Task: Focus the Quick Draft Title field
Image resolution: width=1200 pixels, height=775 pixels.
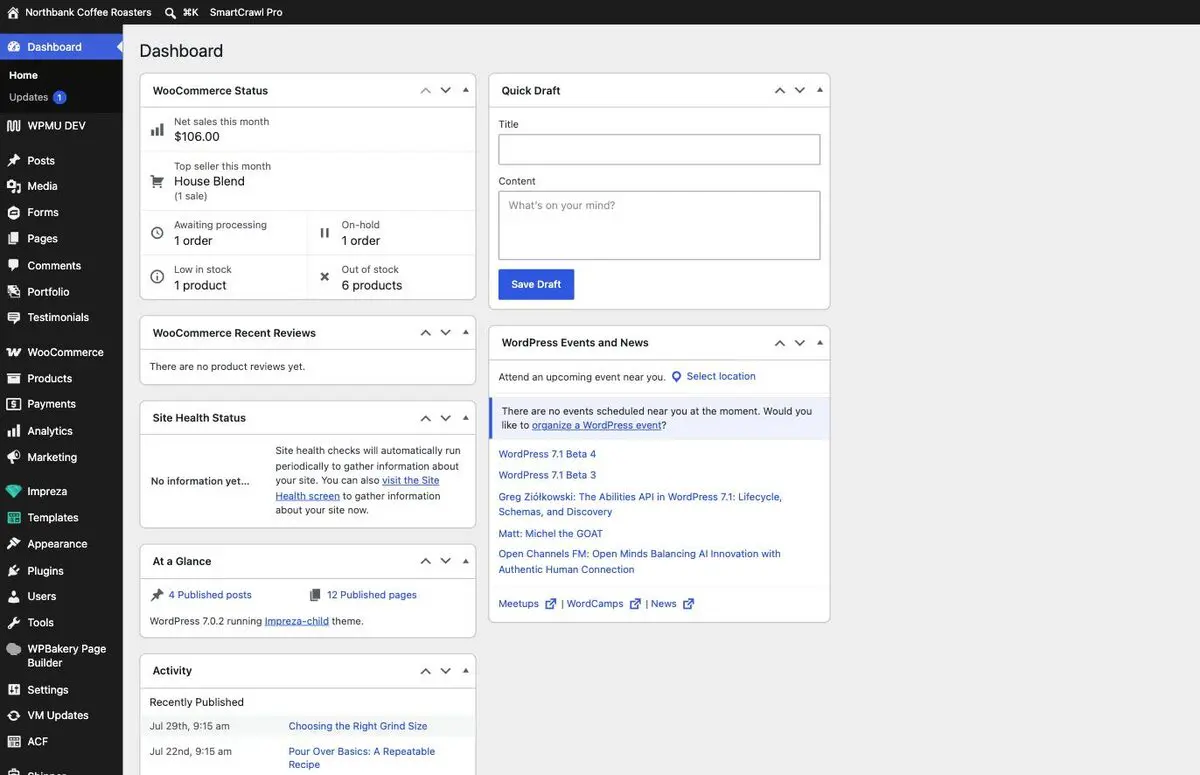Action: pos(659,150)
